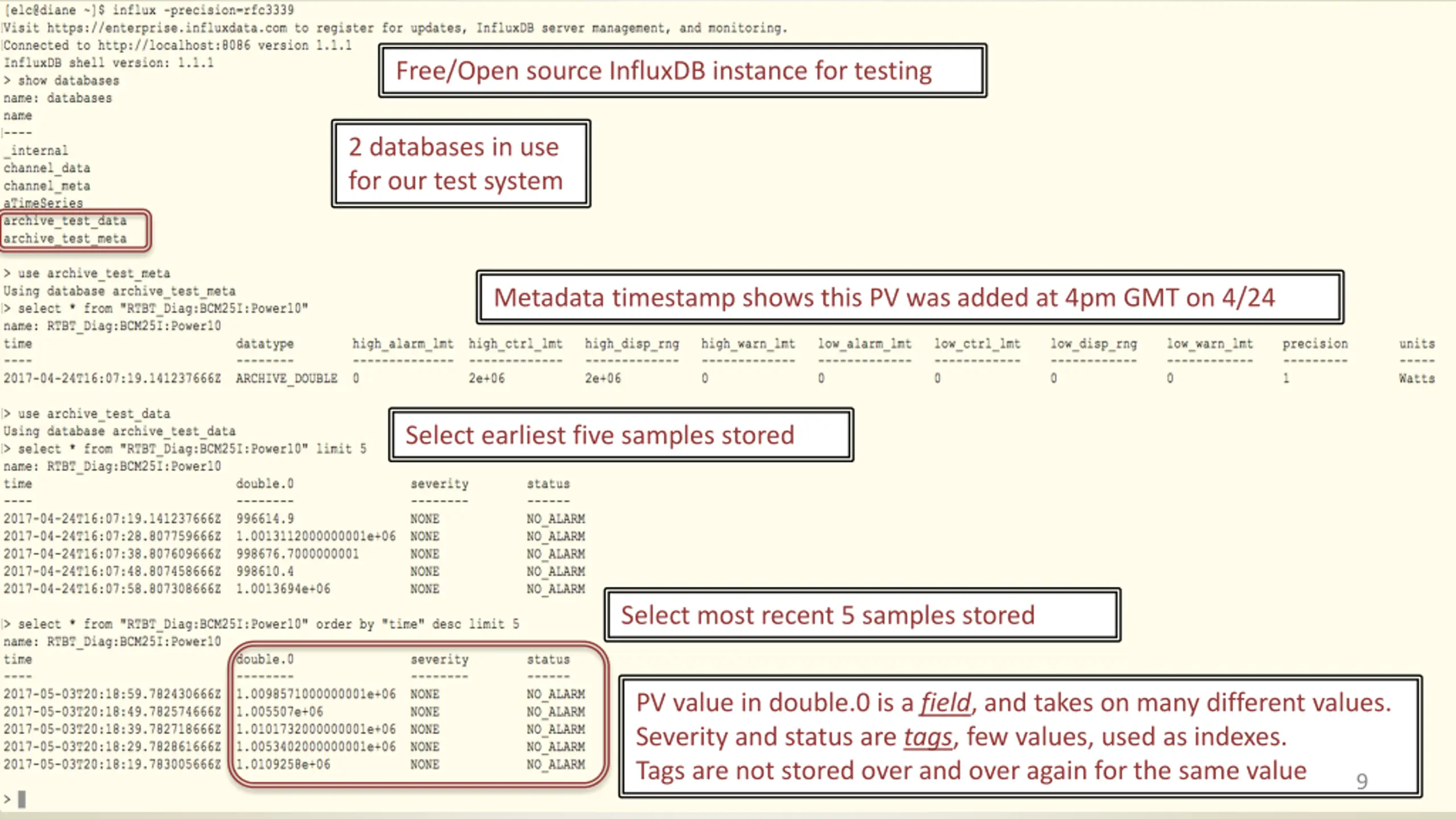Click the 996614.9 sample value
This screenshot has width=1456, height=819.
[265, 519]
